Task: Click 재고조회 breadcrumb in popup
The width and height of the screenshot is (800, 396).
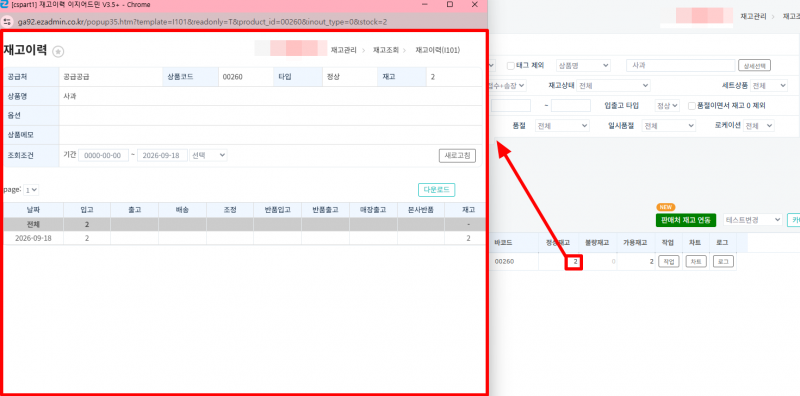Action: coord(386,50)
